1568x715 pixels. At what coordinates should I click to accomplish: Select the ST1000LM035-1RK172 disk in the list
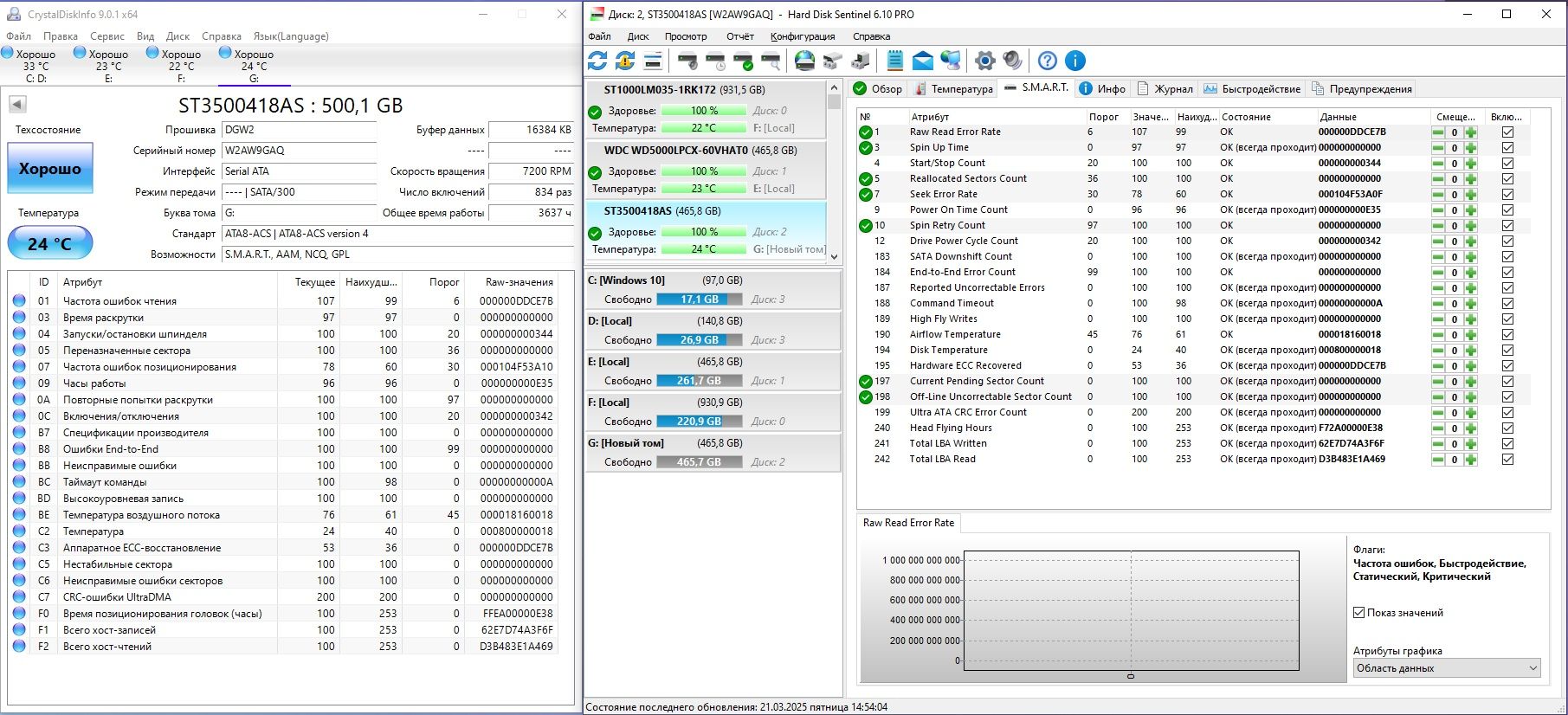tap(707, 109)
